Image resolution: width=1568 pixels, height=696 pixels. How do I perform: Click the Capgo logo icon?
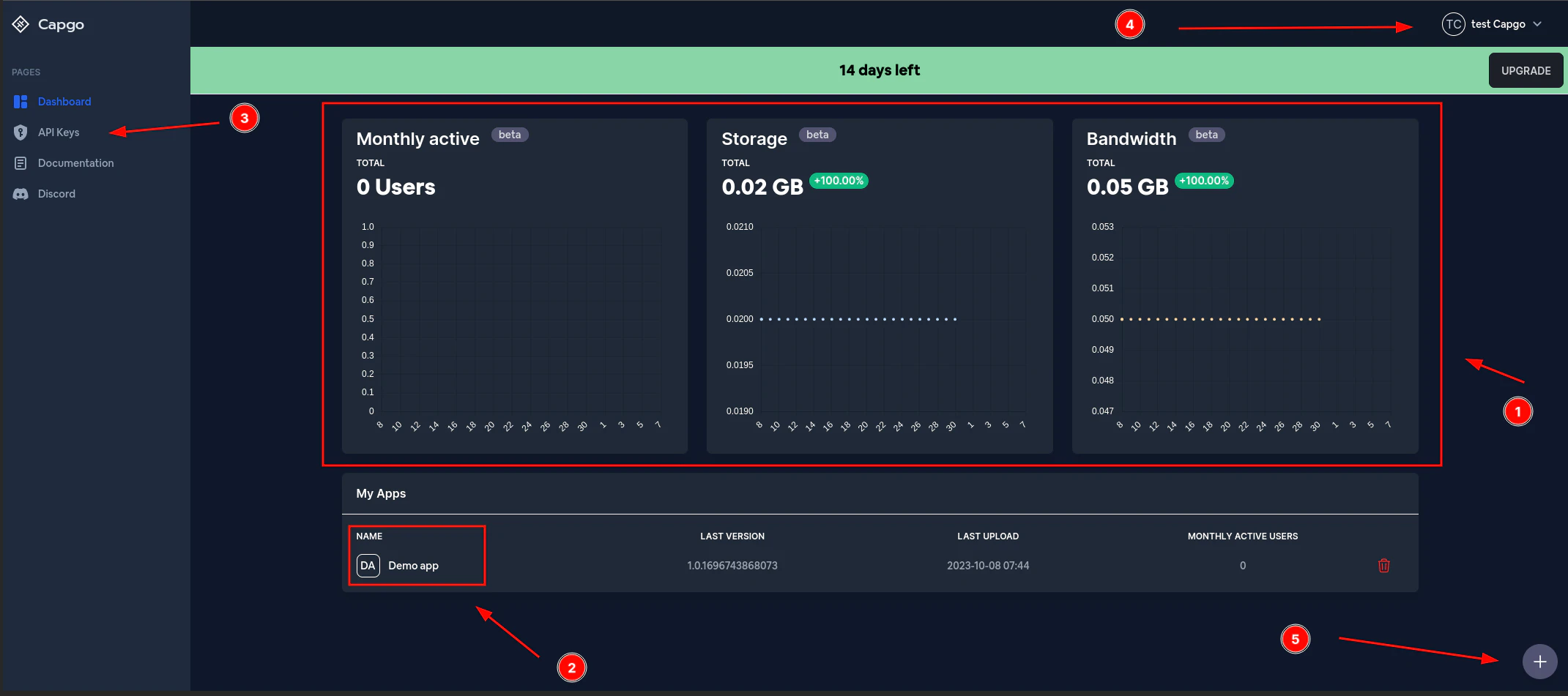pyautogui.click(x=21, y=24)
